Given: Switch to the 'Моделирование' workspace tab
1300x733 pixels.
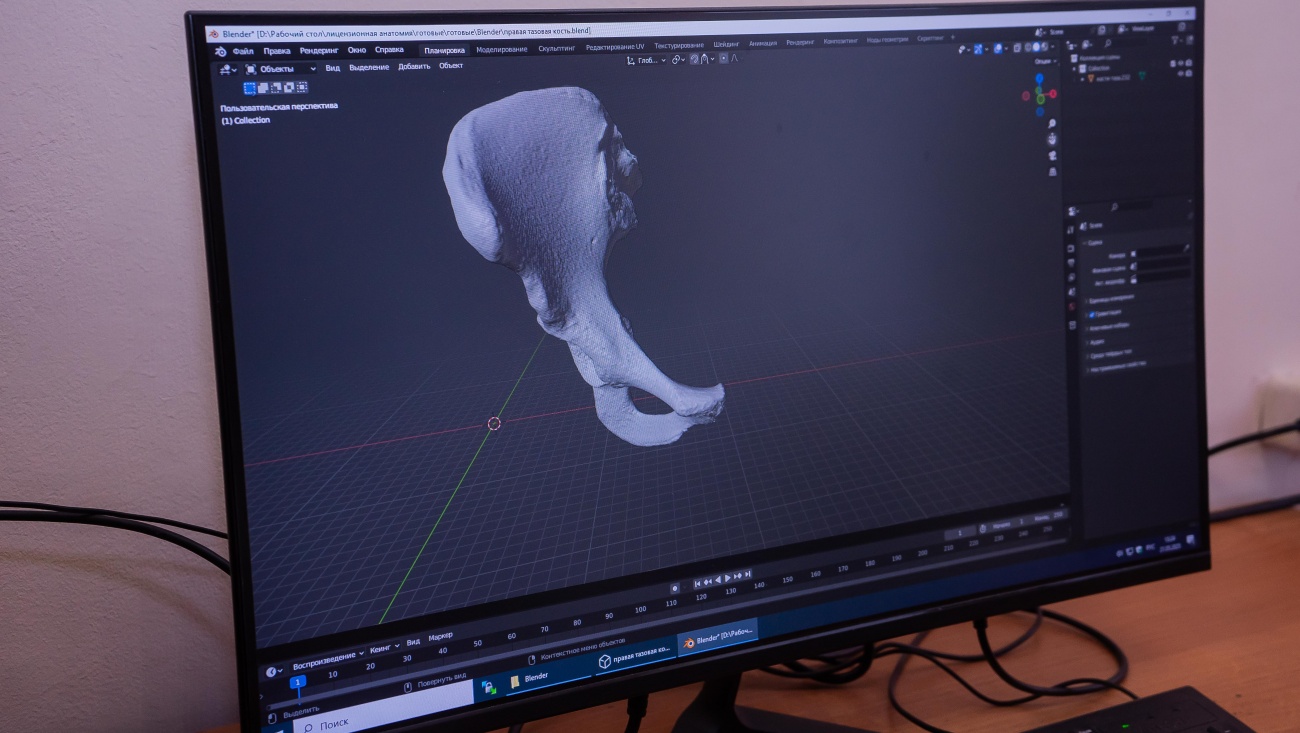Looking at the screenshot, I should tap(501, 49).
